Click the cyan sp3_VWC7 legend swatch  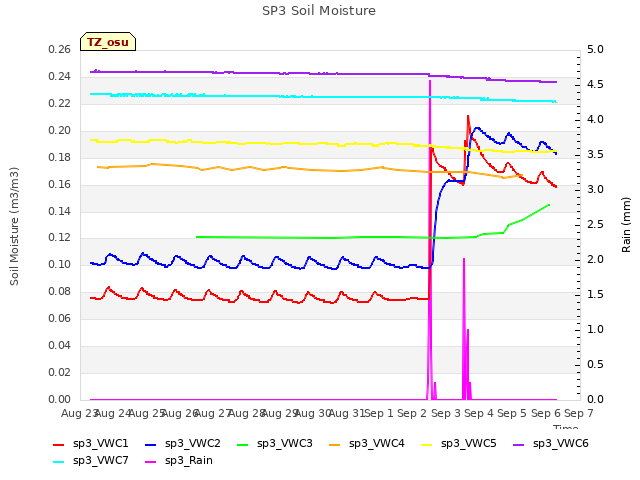click(x=58, y=462)
